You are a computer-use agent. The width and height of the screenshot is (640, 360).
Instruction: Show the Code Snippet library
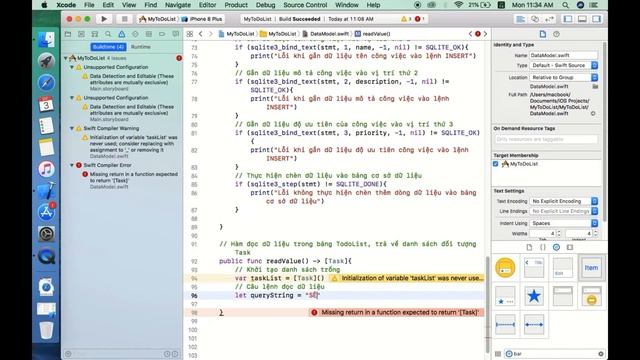coord(542,247)
